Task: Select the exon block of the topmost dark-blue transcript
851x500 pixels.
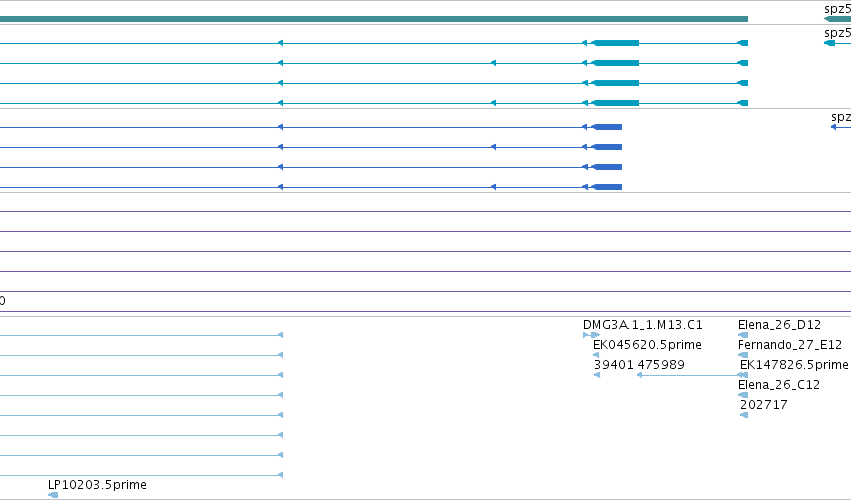Action: point(606,127)
